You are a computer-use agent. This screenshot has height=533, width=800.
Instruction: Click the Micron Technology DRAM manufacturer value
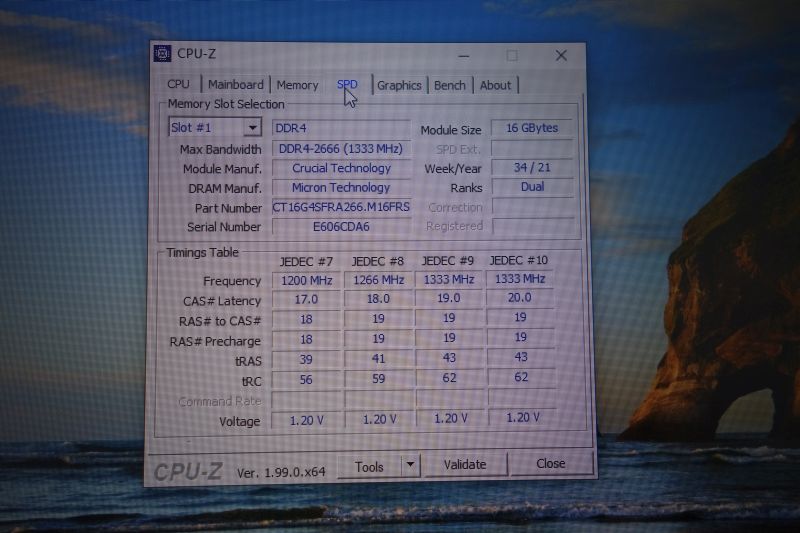(341, 187)
